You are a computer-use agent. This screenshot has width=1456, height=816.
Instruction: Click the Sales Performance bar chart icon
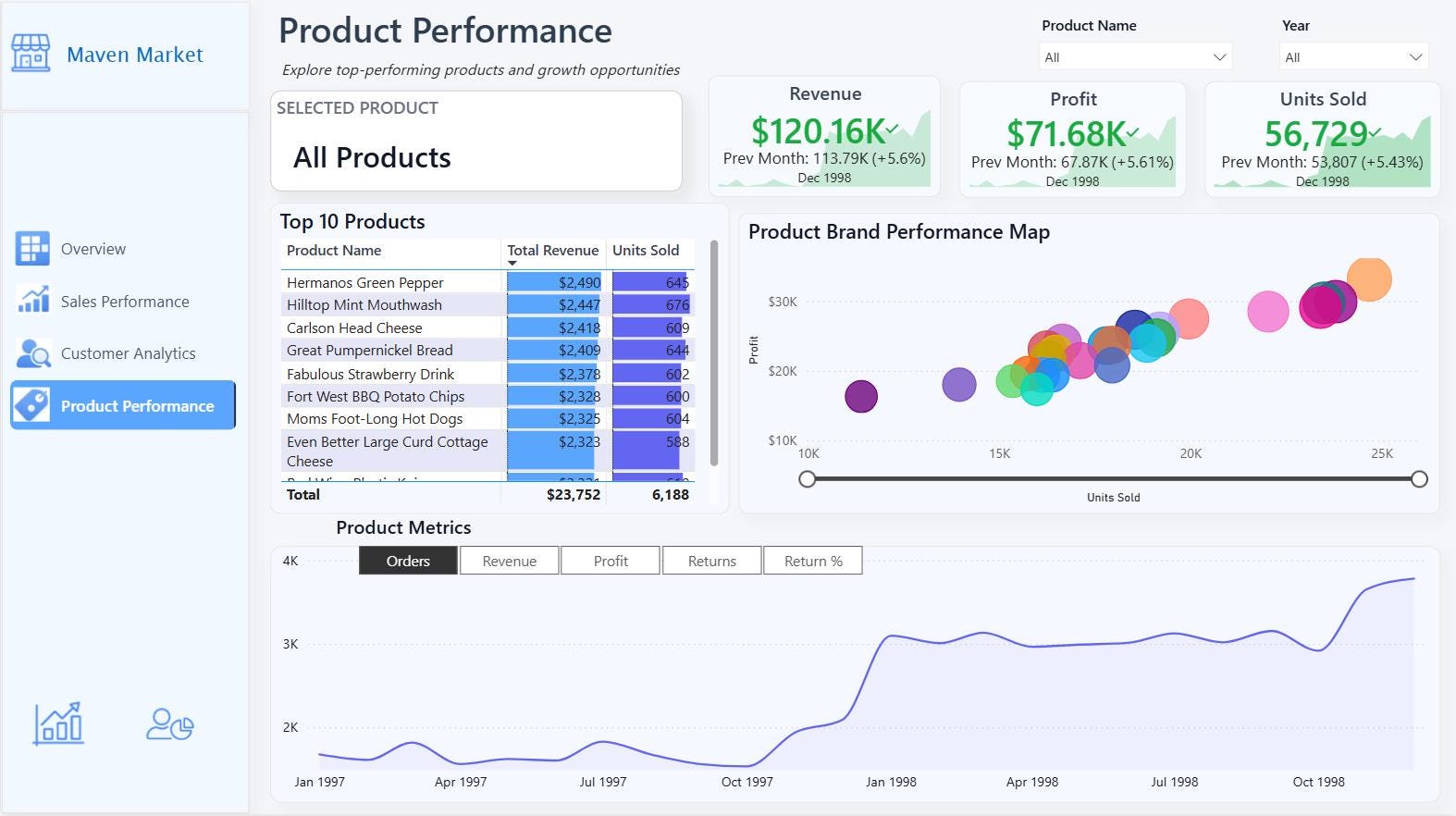pyautogui.click(x=32, y=300)
